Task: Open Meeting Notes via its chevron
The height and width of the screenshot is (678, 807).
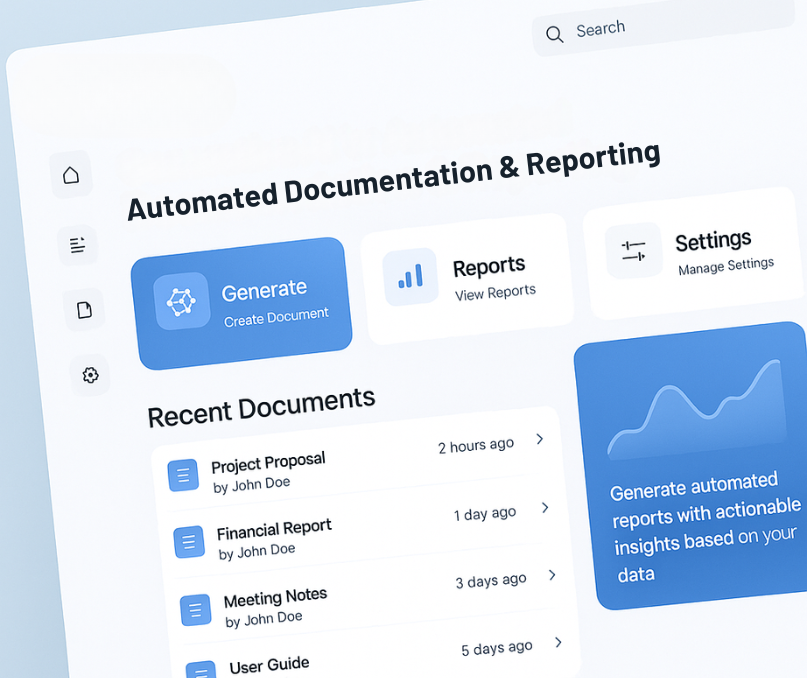Action: (x=552, y=575)
